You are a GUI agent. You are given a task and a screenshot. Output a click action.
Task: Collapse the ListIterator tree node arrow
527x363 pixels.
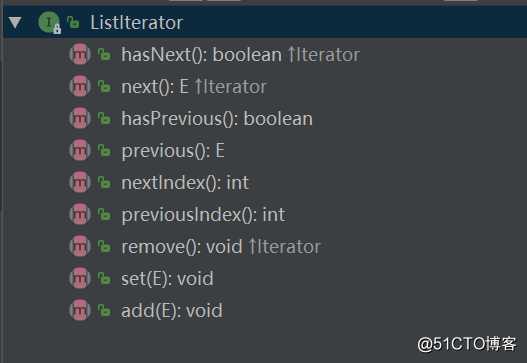coord(15,23)
